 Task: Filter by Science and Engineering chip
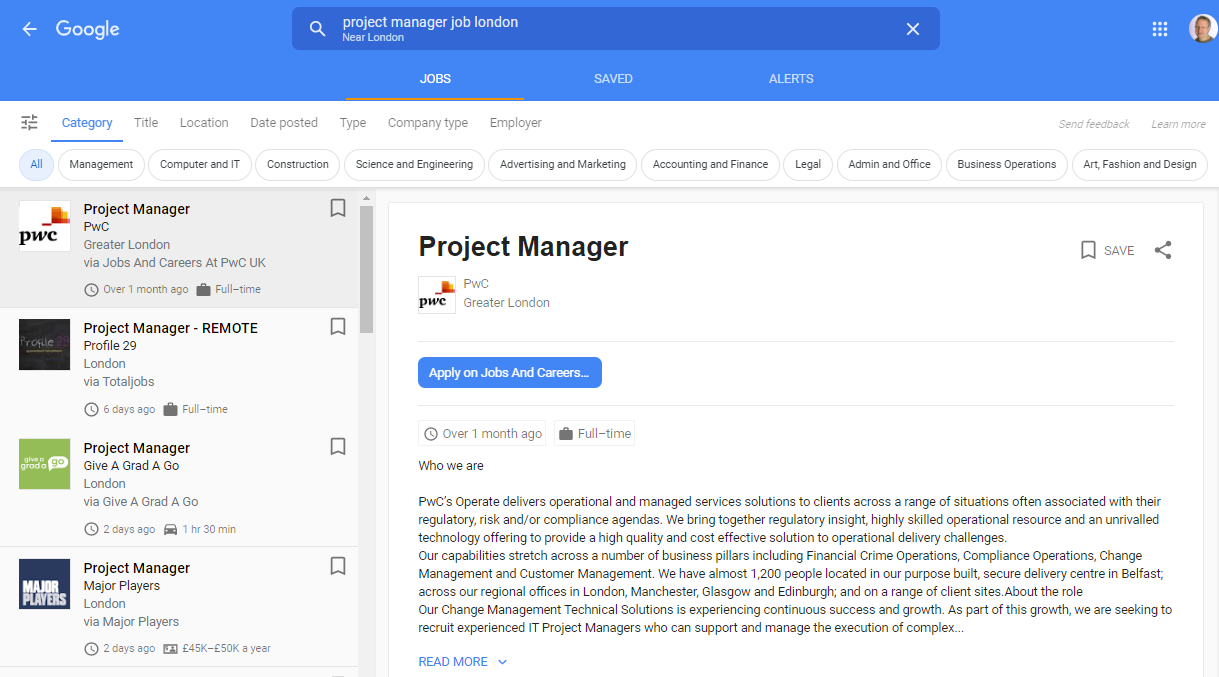coord(414,165)
